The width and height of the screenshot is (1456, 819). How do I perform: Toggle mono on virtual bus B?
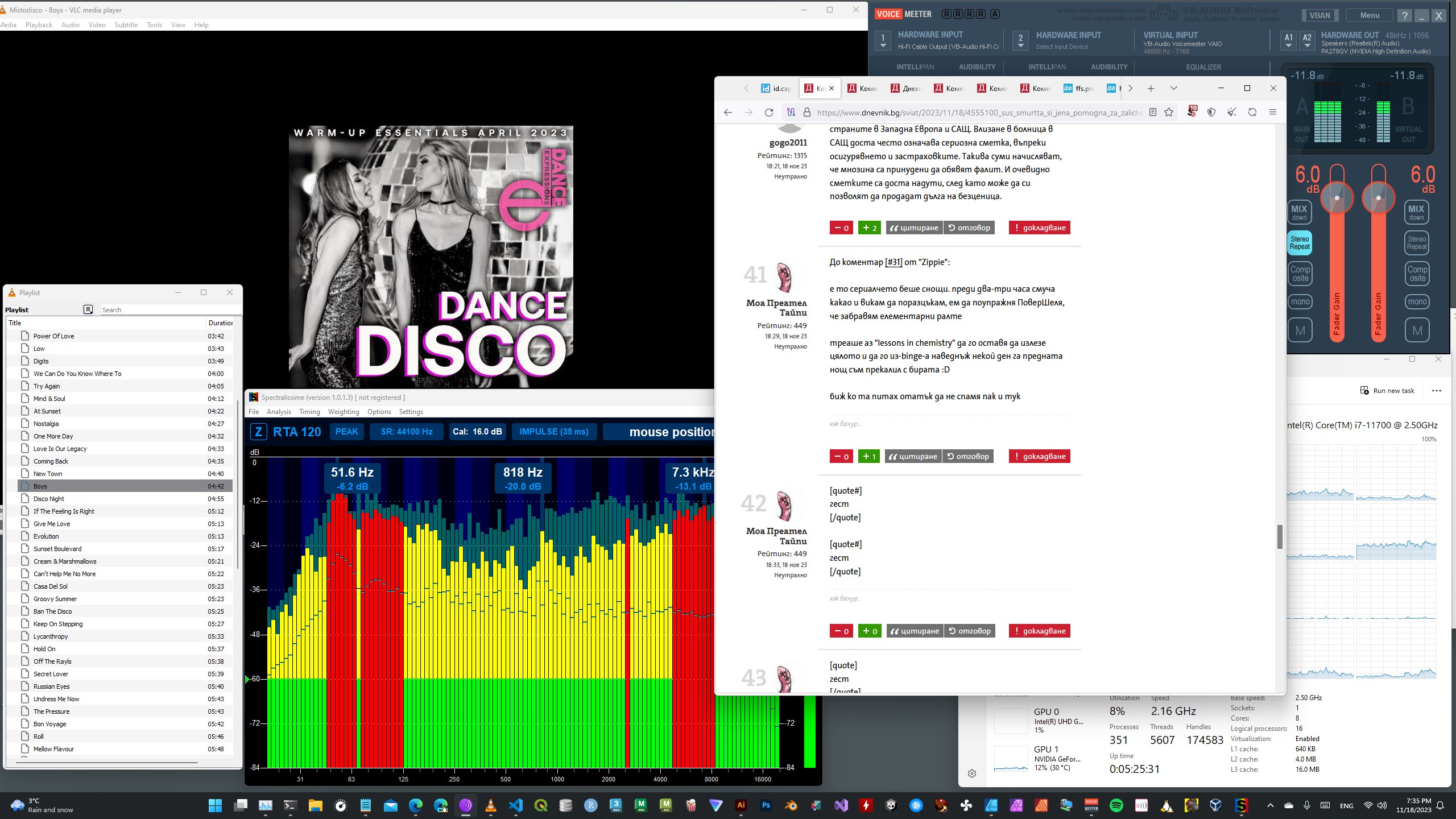pyautogui.click(x=1417, y=302)
